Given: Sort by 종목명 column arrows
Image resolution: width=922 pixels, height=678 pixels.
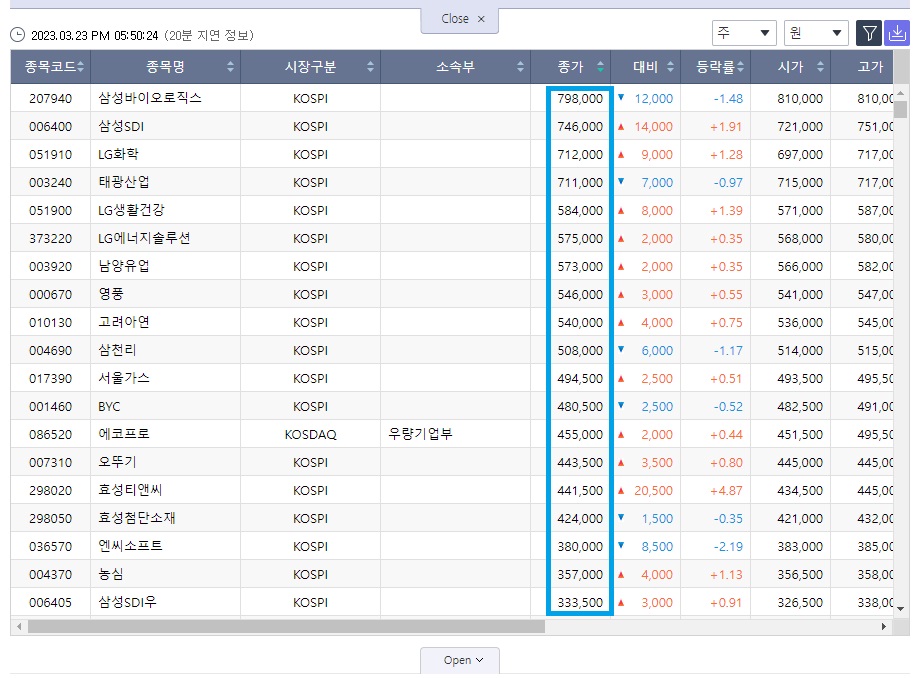Looking at the screenshot, I should [x=230, y=67].
